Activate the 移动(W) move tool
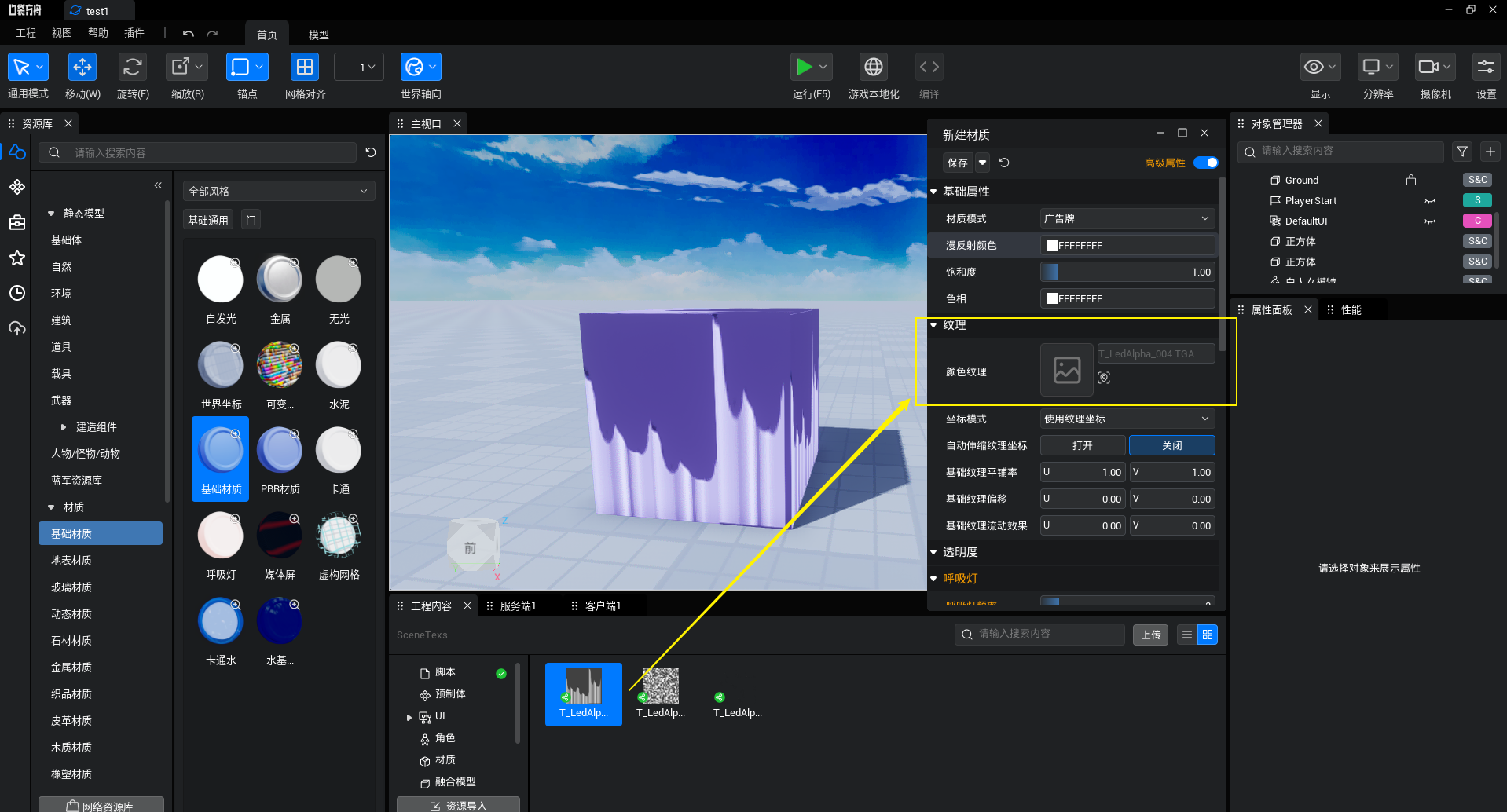1507x812 pixels. click(82, 67)
